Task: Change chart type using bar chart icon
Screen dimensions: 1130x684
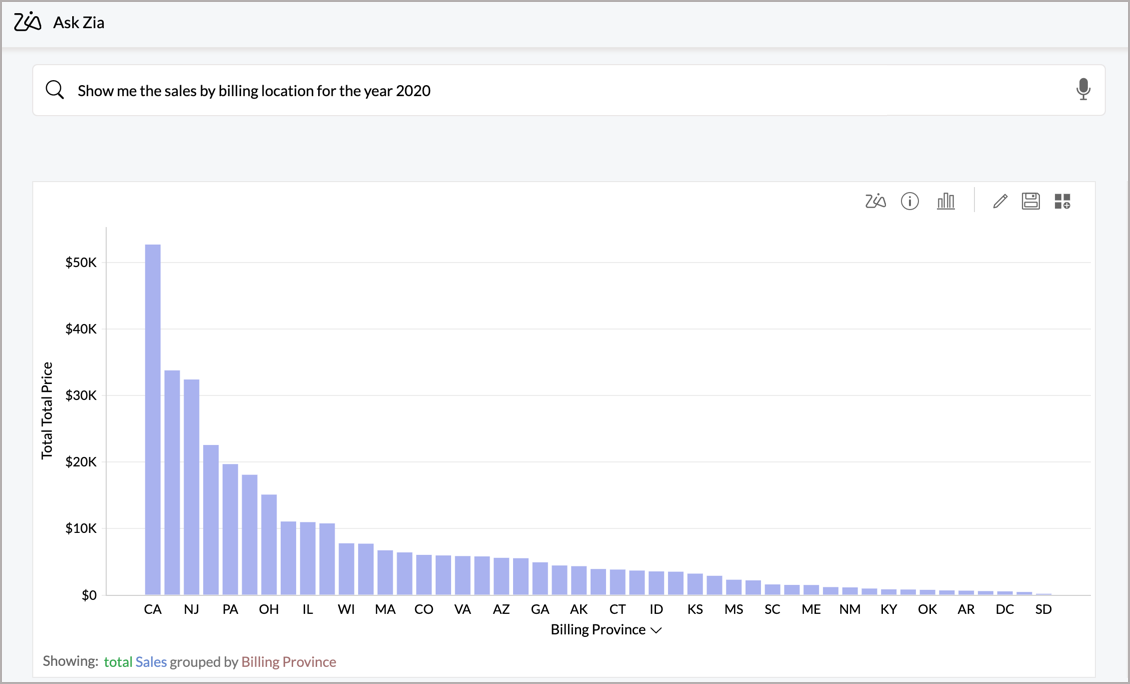Action: pyautogui.click(x=945, y=202)
